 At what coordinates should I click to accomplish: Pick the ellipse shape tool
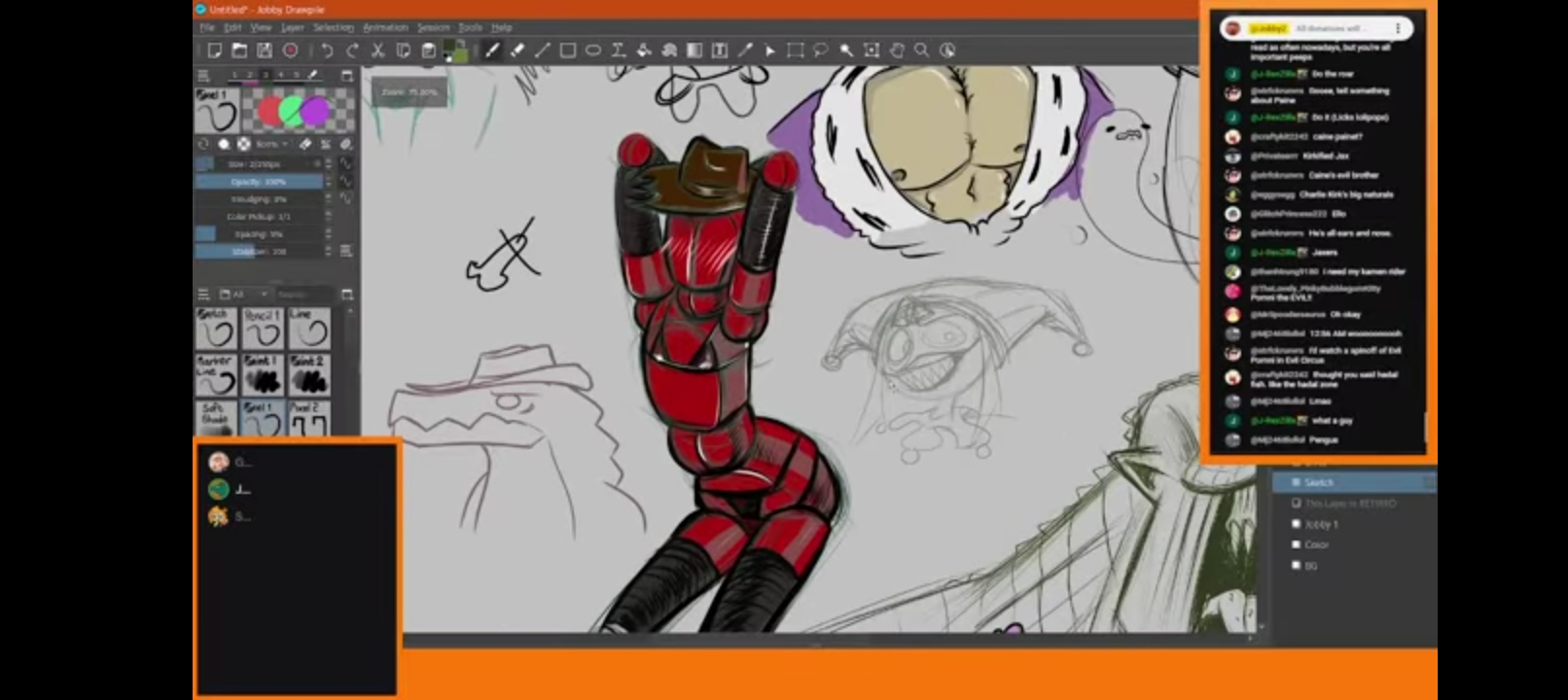click(592, 51)
